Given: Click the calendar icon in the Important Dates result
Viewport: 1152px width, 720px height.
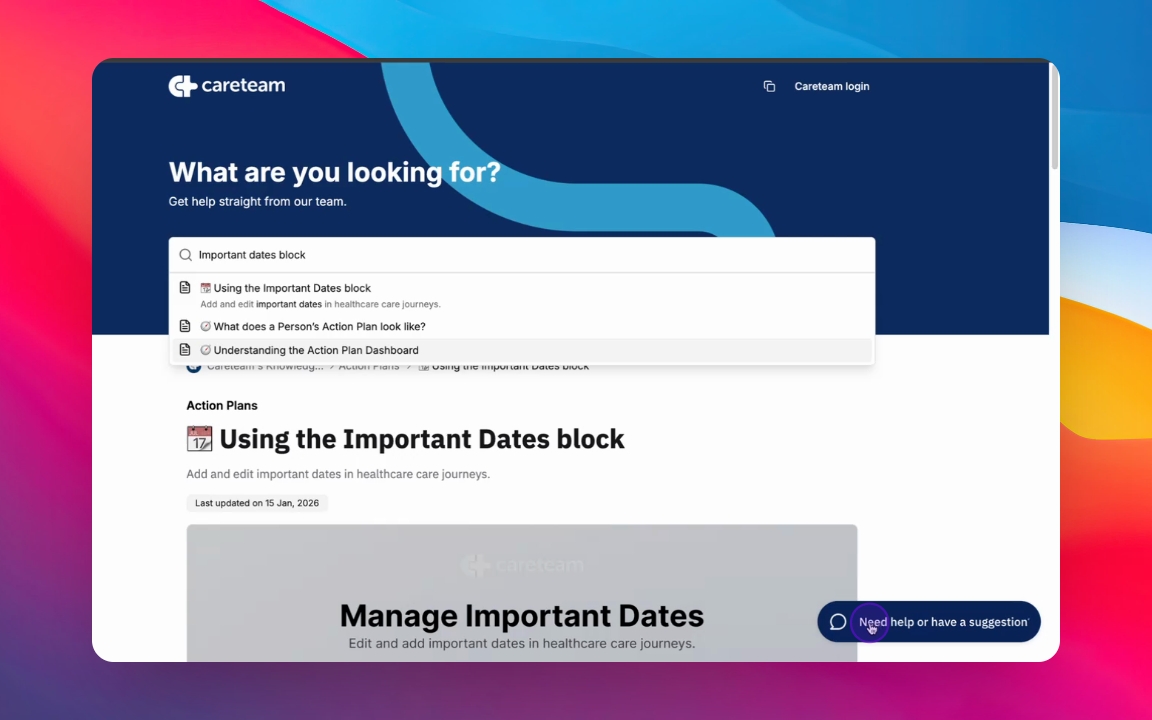Looking at the screenshot, I should pyautogui.click(x=206, y=288).
